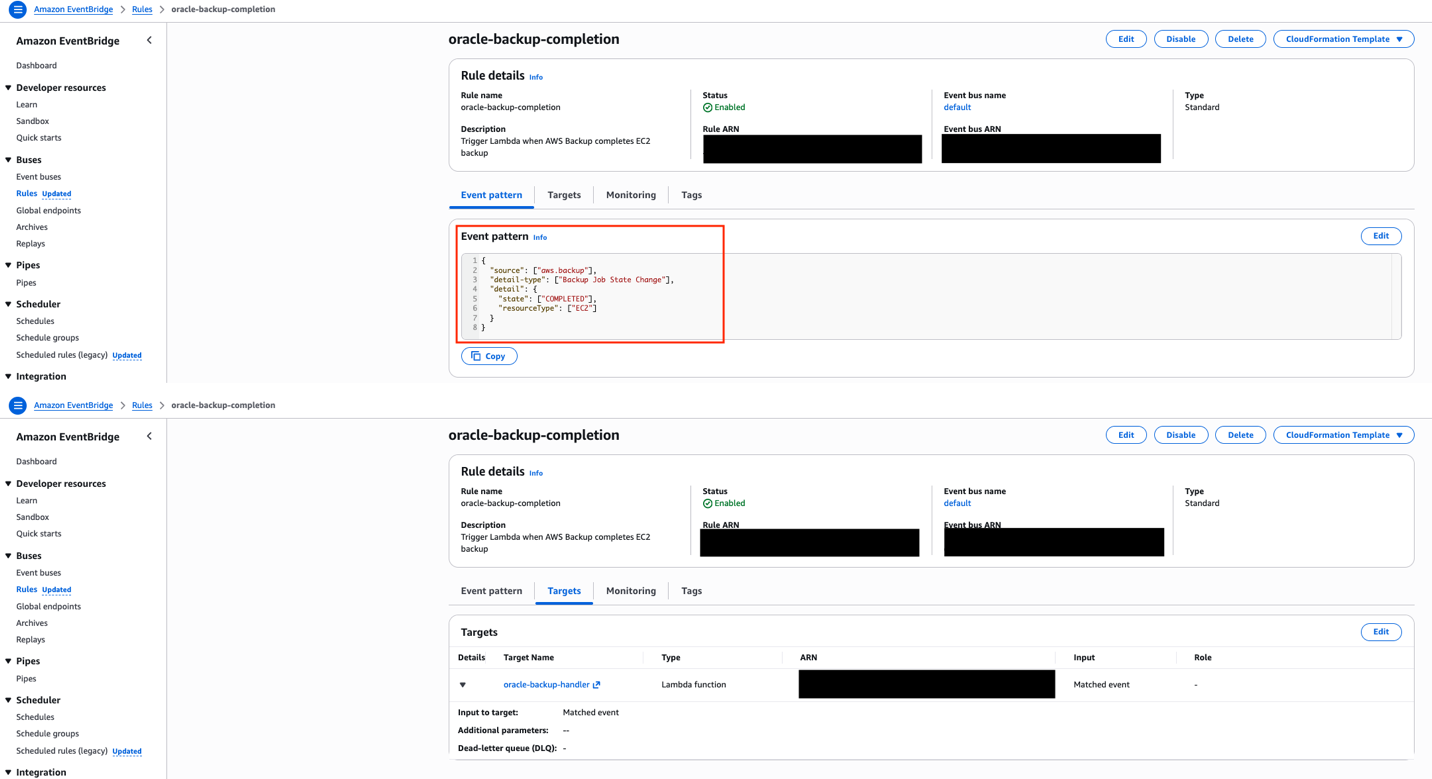The height and width of the screenshot is (779, 1432).
Task: Disable the rule in Event pattern screenshot
Action: tap(1180, 39)
